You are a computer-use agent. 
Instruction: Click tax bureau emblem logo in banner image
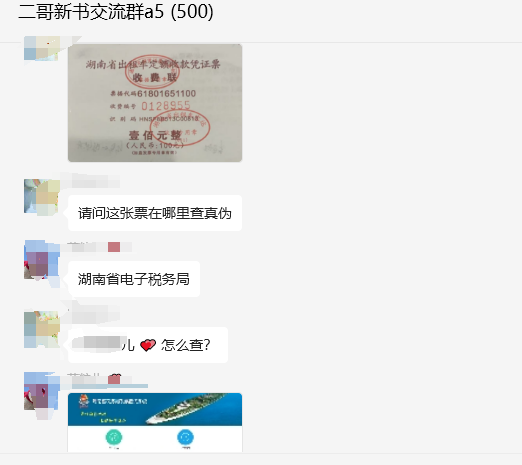[84, 401]
